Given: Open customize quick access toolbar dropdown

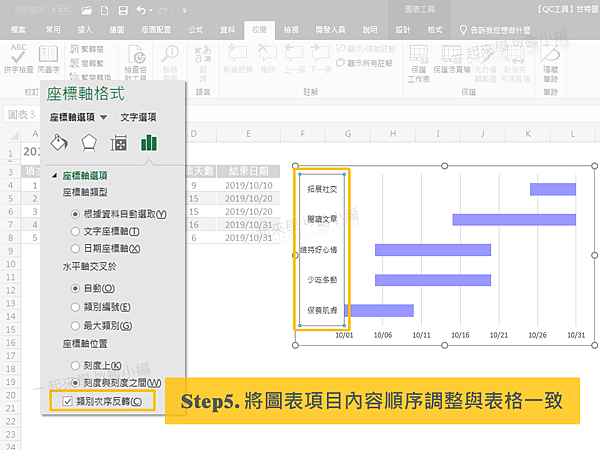Looking at the screenshot, I should pos(185,10).
